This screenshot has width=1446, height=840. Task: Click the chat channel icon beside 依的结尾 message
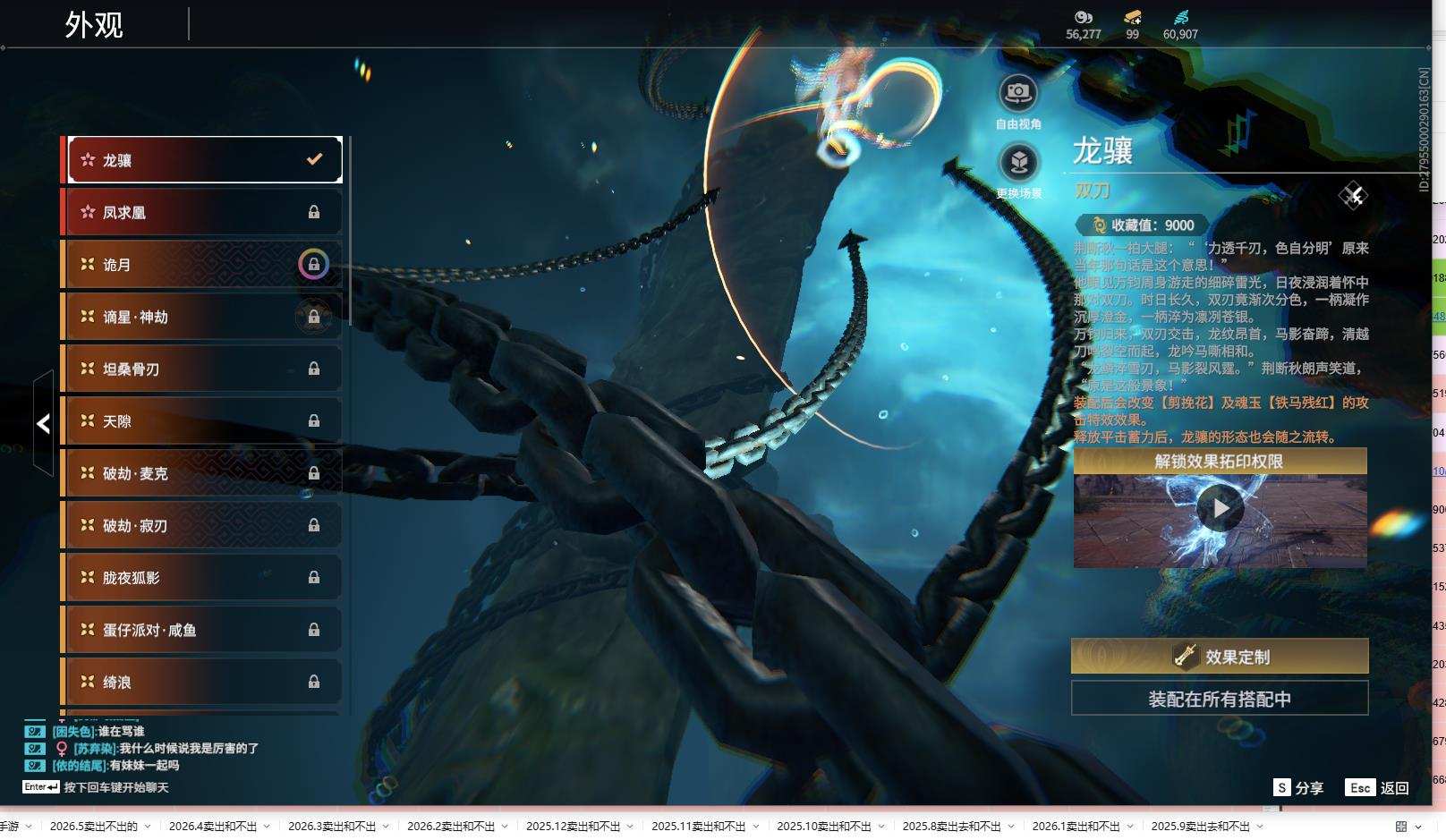(34, 766)
